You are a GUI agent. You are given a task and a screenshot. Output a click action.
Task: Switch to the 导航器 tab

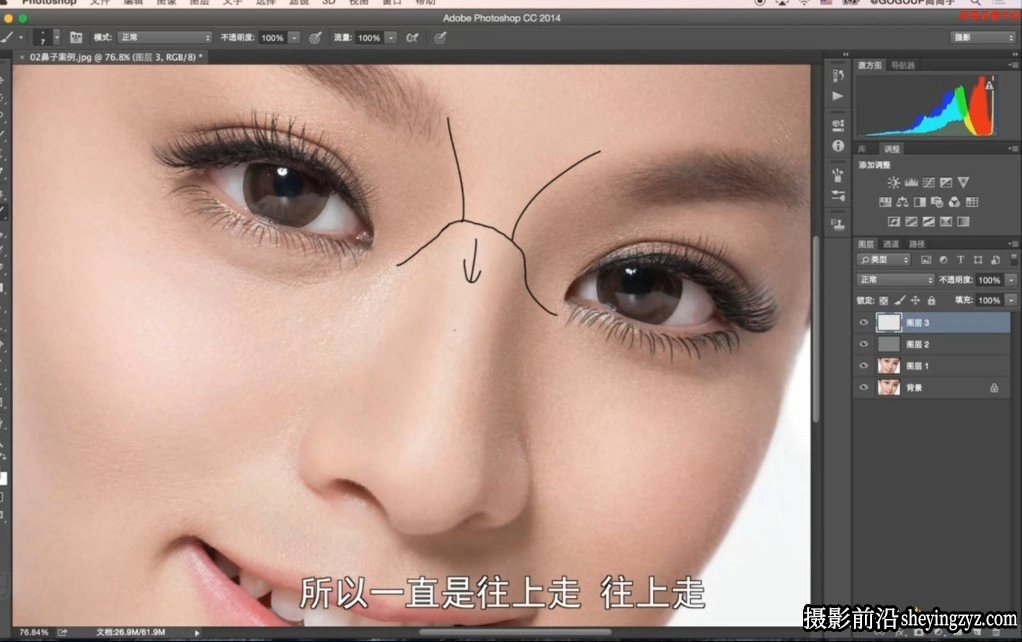pos(903,65)
